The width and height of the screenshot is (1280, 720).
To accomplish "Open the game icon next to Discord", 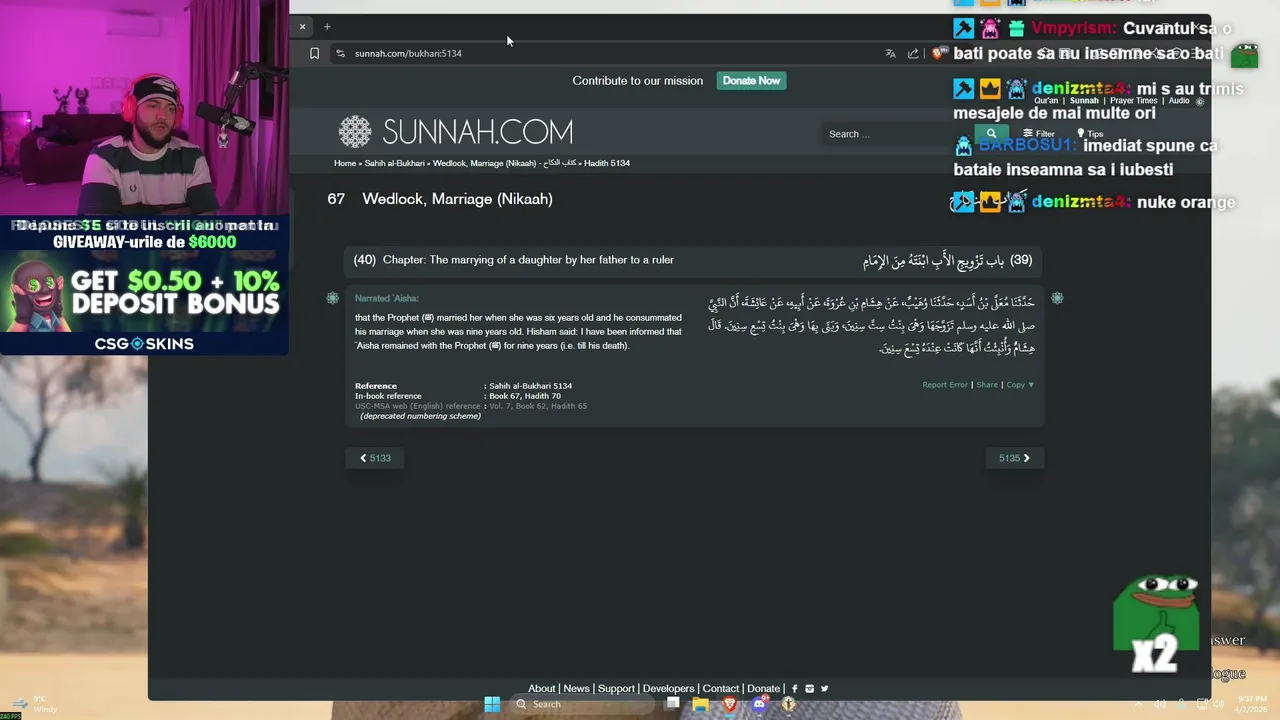I will (788, 705).
